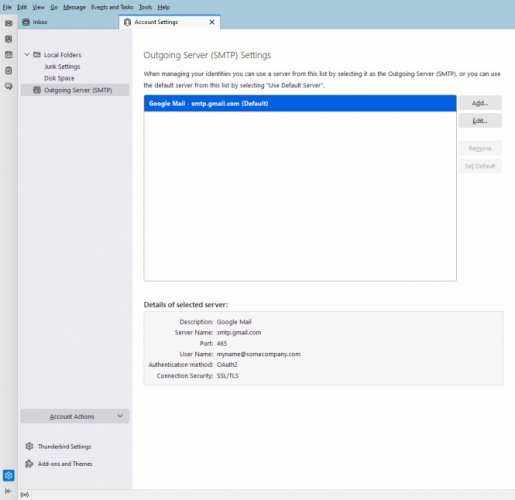Open Thunderbird Settings link

(64, 446)
